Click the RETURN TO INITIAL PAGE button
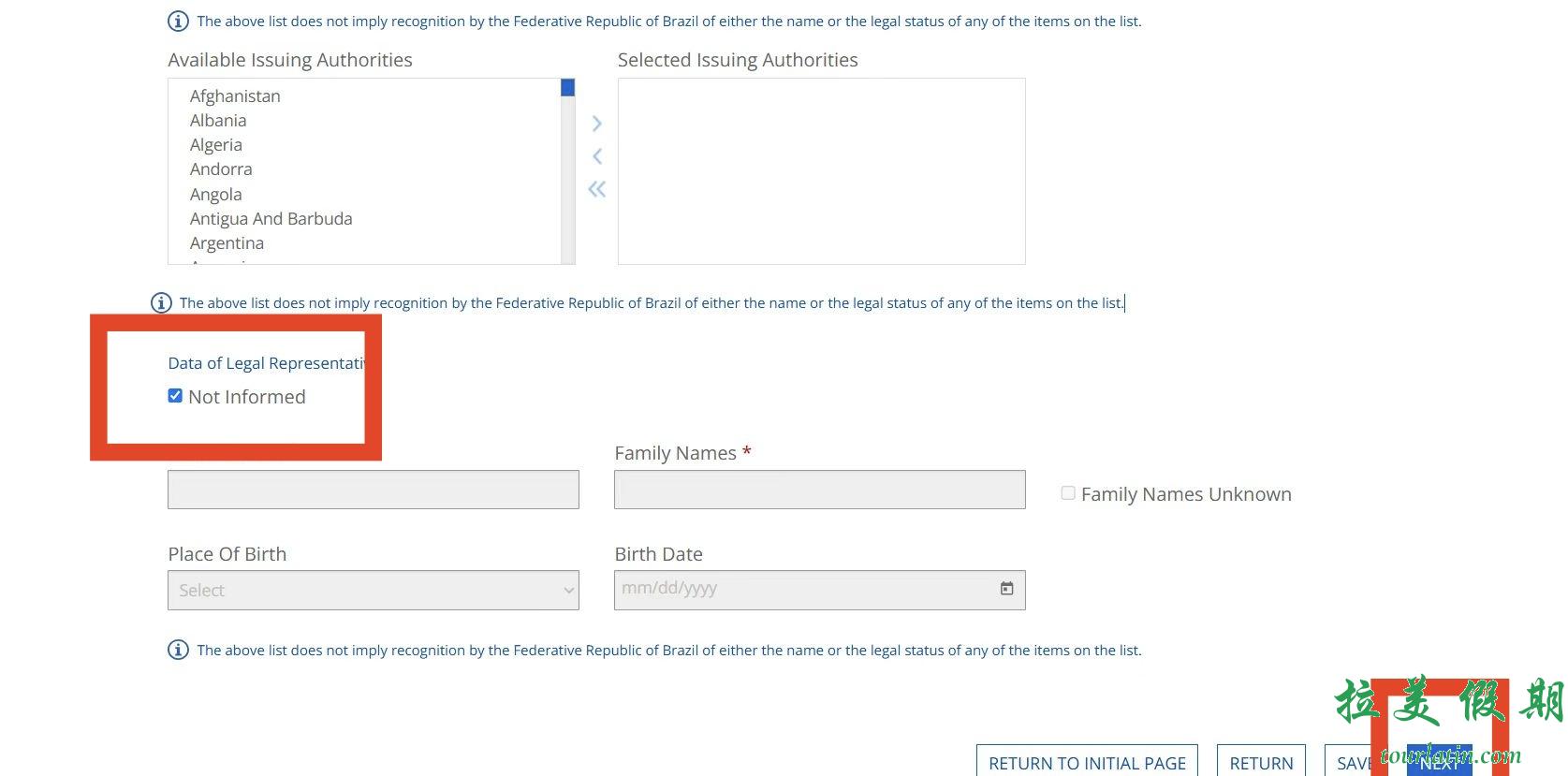The width and height of the screenshot is (1568, 776). (1087, 762)
